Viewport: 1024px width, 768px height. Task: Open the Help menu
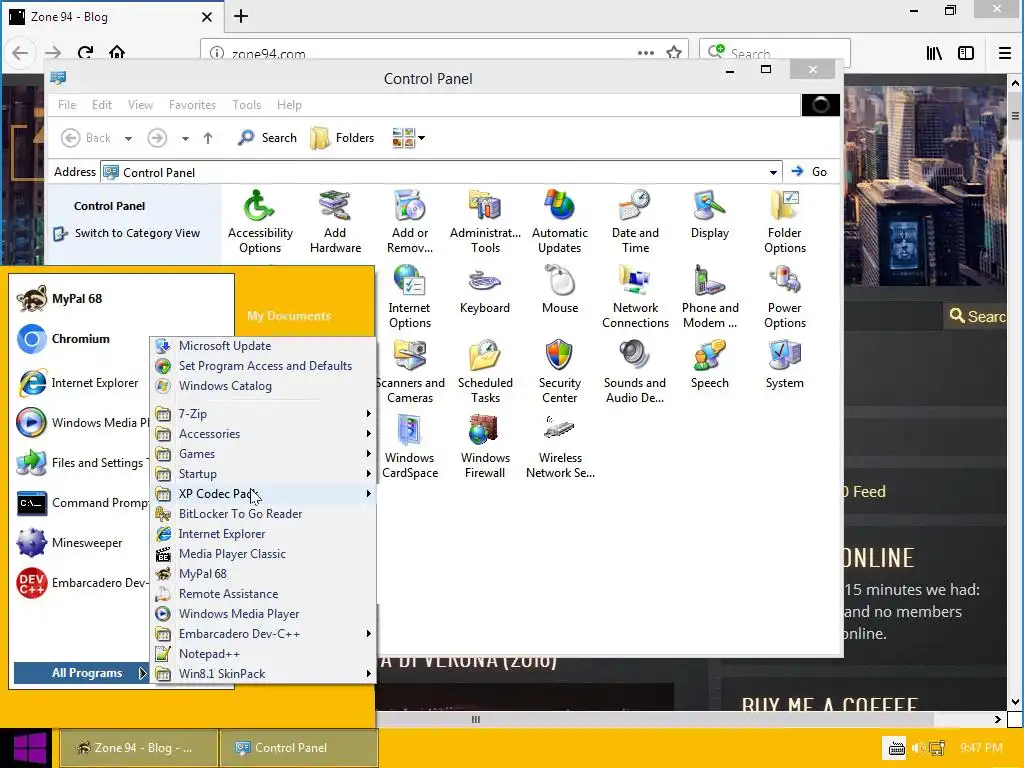(289, 104)
